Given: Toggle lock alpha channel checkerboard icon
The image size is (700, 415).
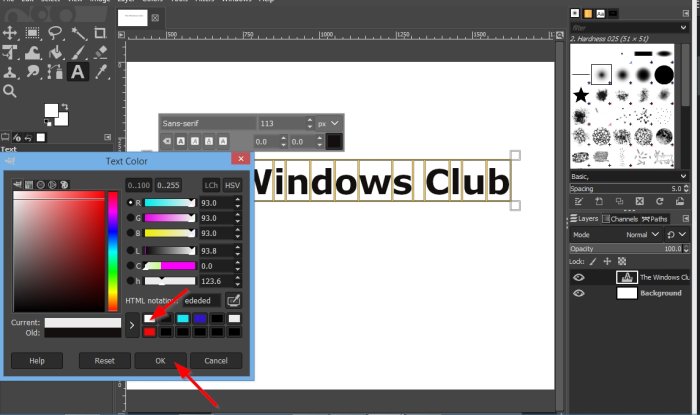Looking at the screenshot, I should [622, 261].
